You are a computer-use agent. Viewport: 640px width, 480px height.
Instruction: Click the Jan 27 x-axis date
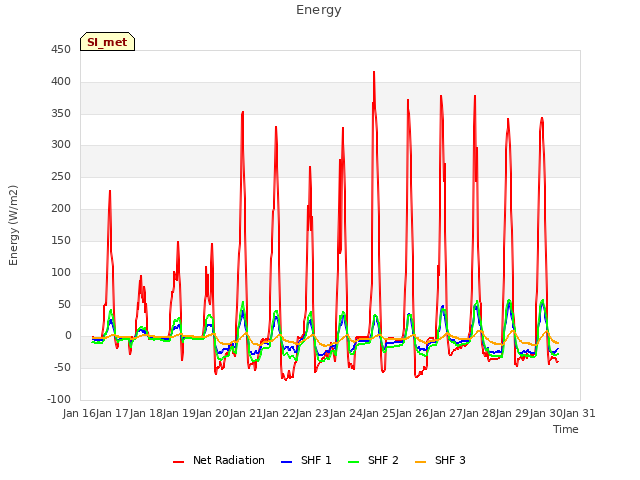tap(446, 414)
